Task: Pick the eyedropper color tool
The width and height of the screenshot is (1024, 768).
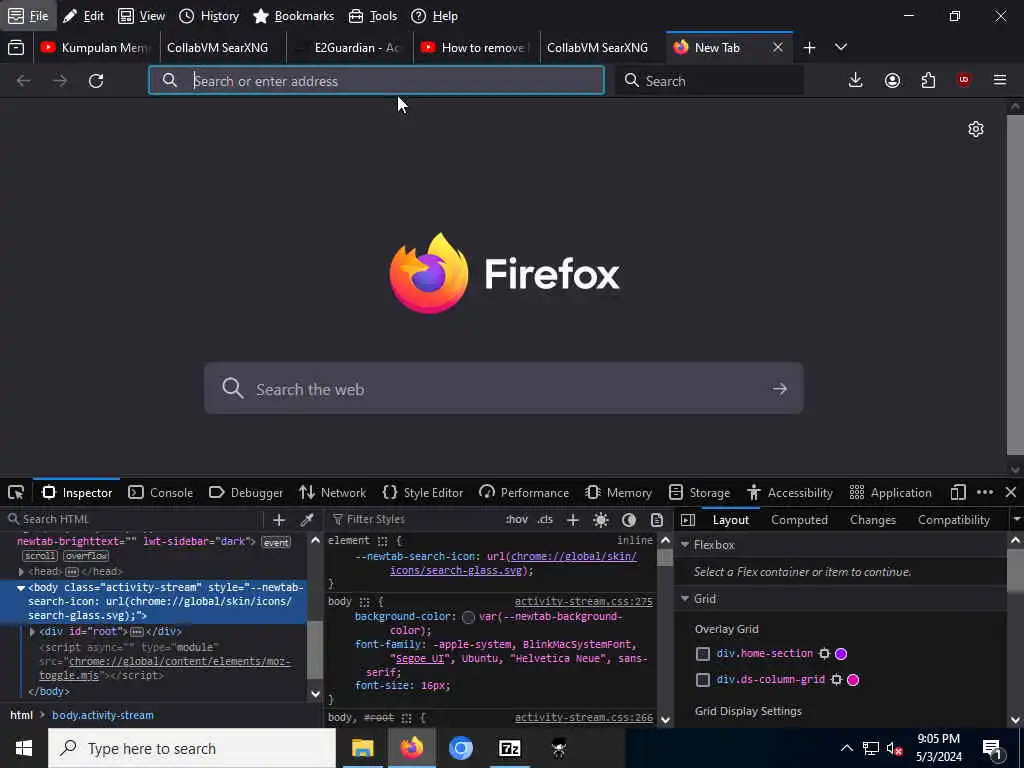Action: [x=306, y=520]
